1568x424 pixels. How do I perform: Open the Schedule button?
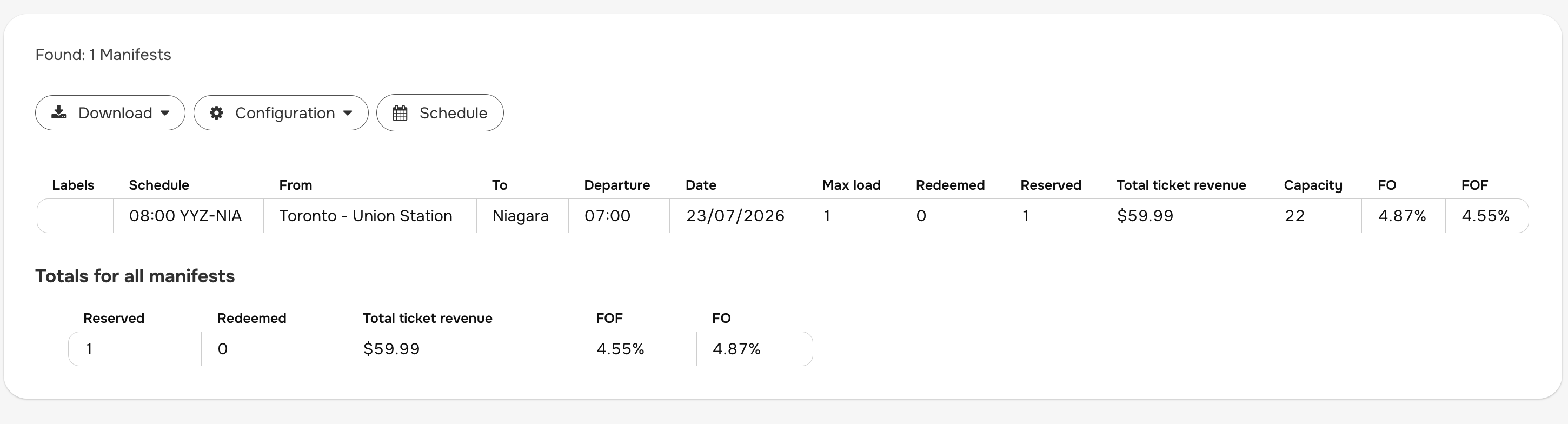pos(440,112)
